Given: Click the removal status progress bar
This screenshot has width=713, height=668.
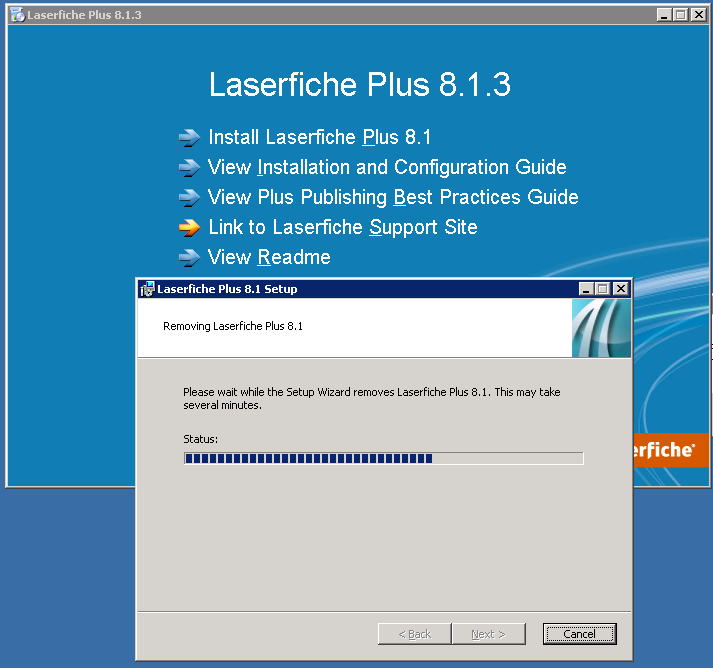Looking at the screenshot, I should 383,458.
